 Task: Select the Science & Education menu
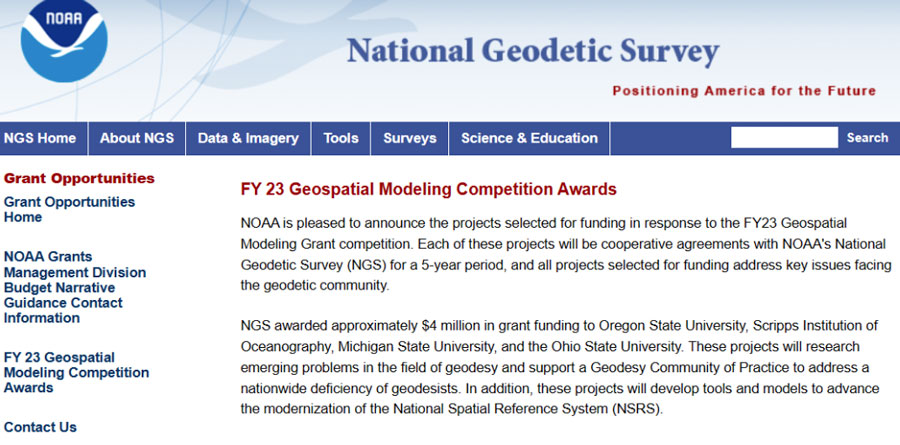pos(529,138)
